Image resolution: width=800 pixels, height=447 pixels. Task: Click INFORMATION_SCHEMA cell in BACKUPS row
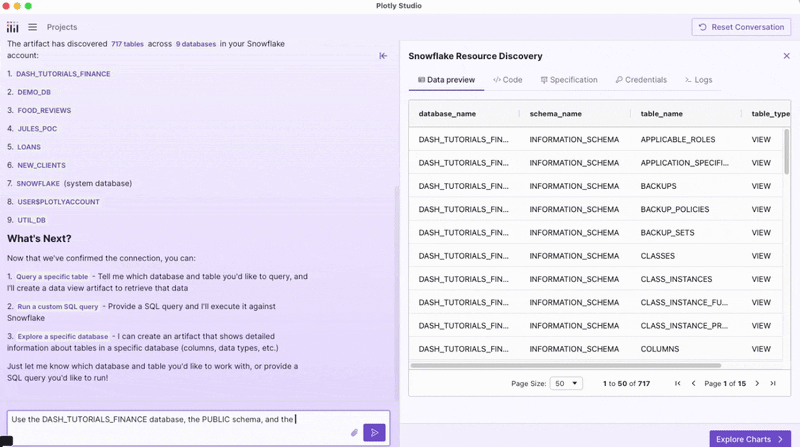574,186
